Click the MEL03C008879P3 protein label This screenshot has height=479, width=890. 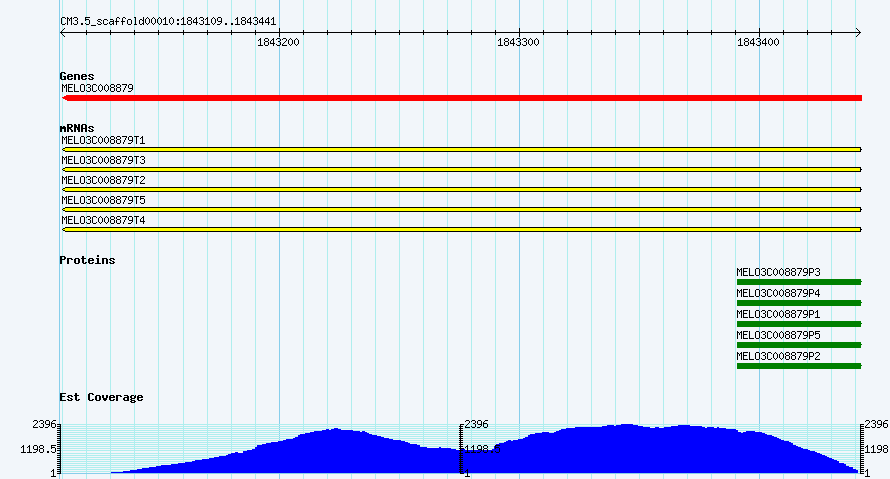tap(778, 272)
